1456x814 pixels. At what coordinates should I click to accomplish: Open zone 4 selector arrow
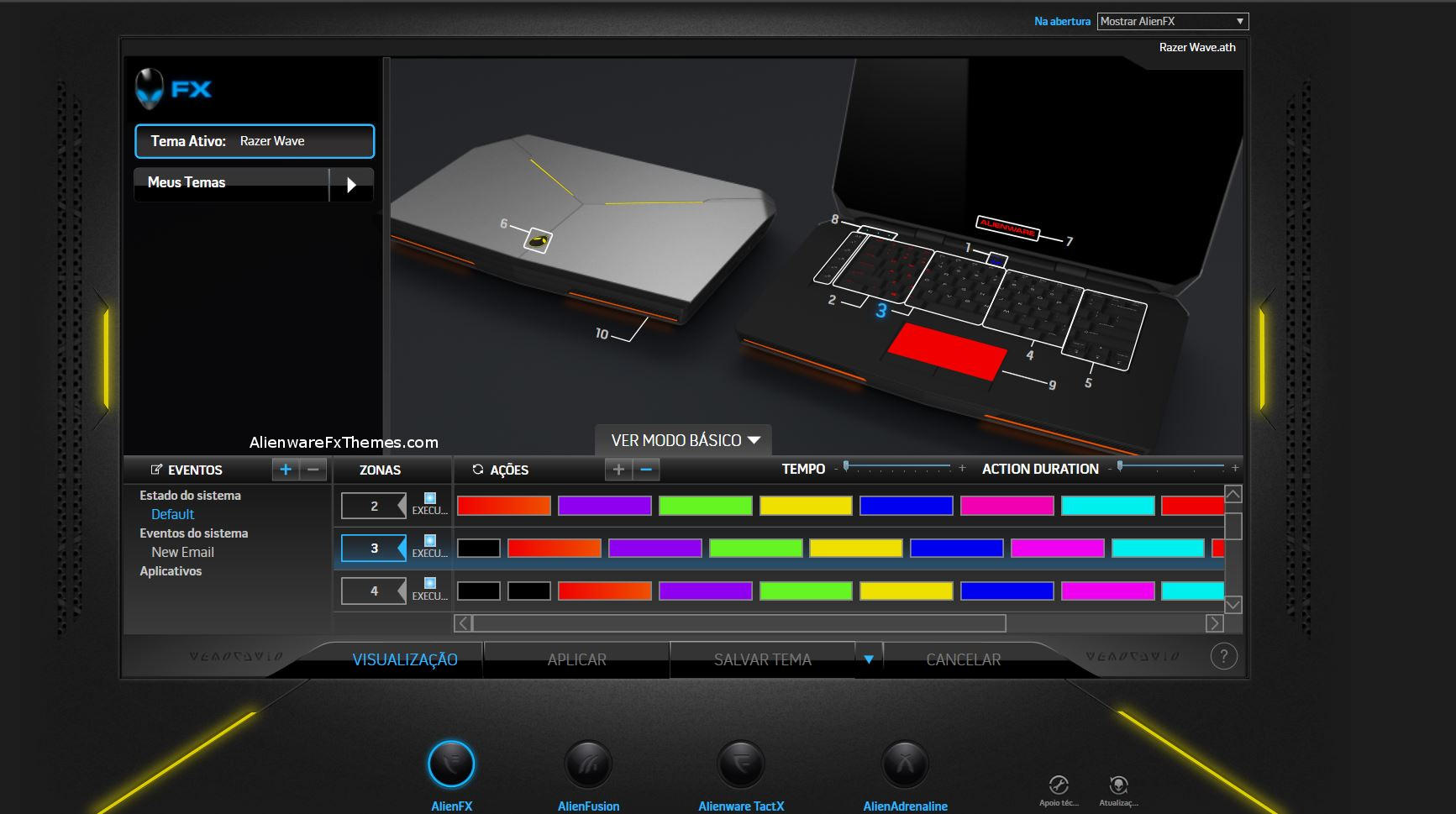click(401, 591)
